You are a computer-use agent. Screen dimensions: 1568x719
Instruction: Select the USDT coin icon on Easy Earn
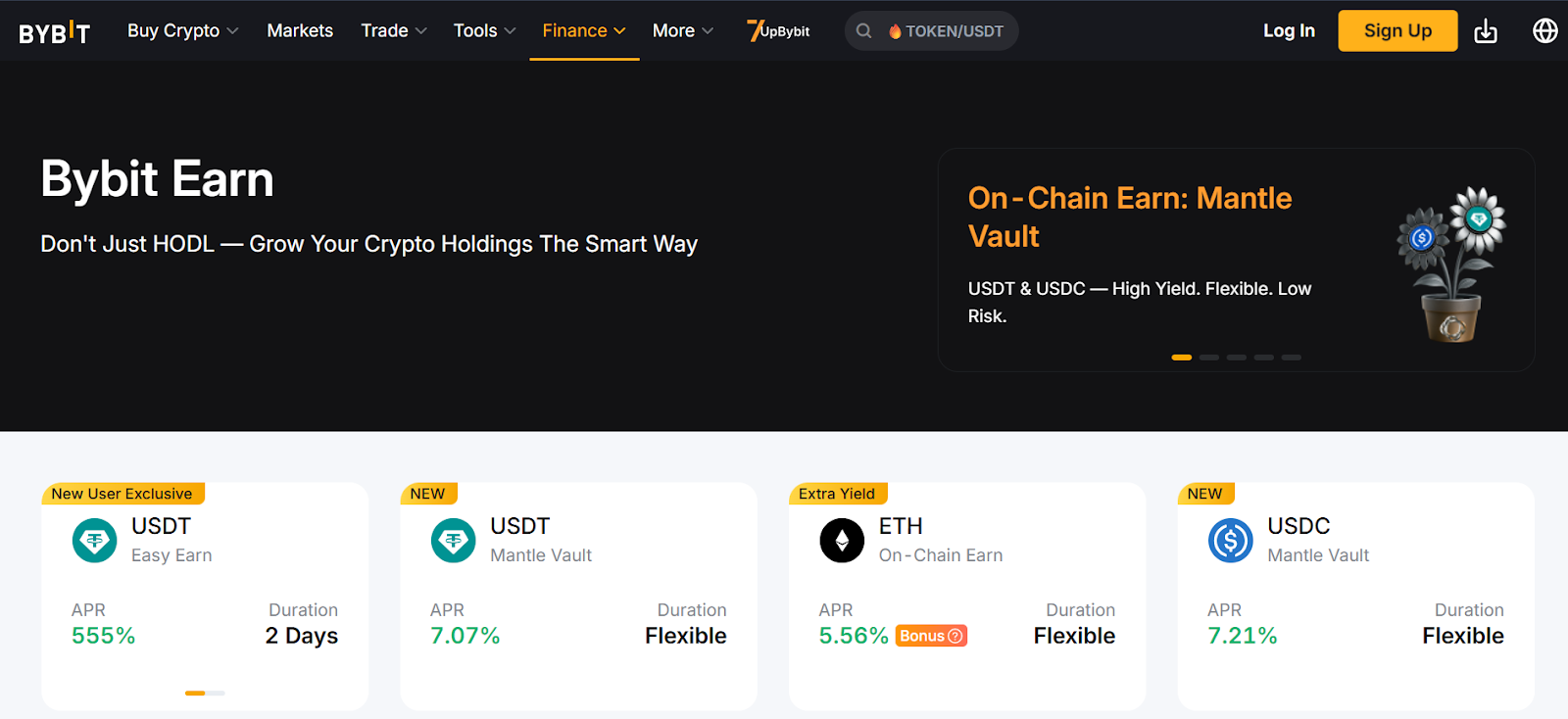pos(93,540)
